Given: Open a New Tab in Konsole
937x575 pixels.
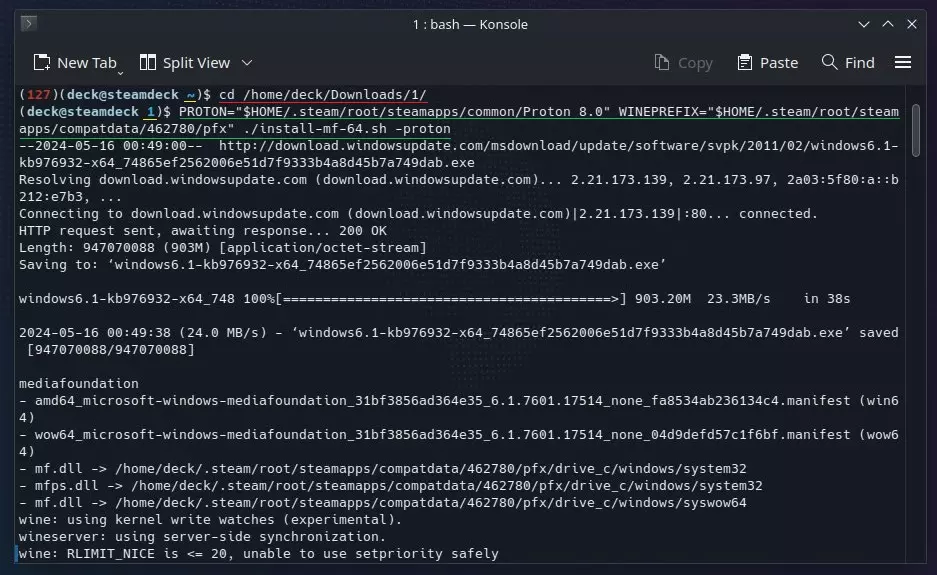Looking at the screenshot, I should point(75,63).
